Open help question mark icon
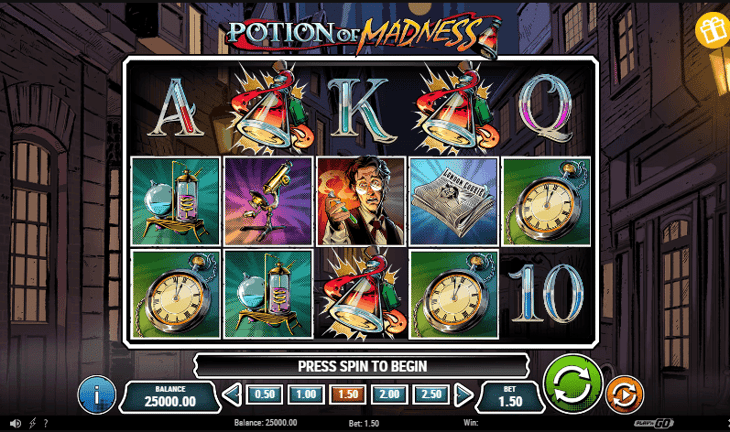 pyautogui.click(x=46, y=423)
